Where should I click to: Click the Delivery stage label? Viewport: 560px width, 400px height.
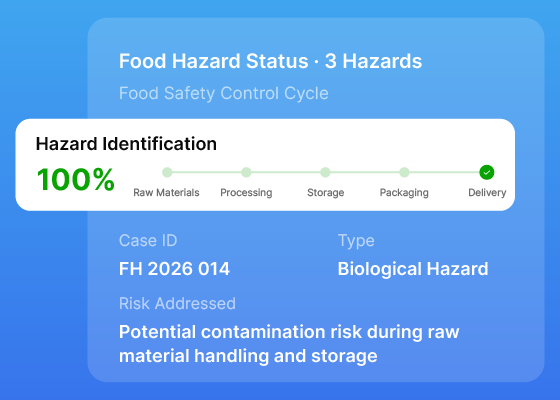pos(487,193)
